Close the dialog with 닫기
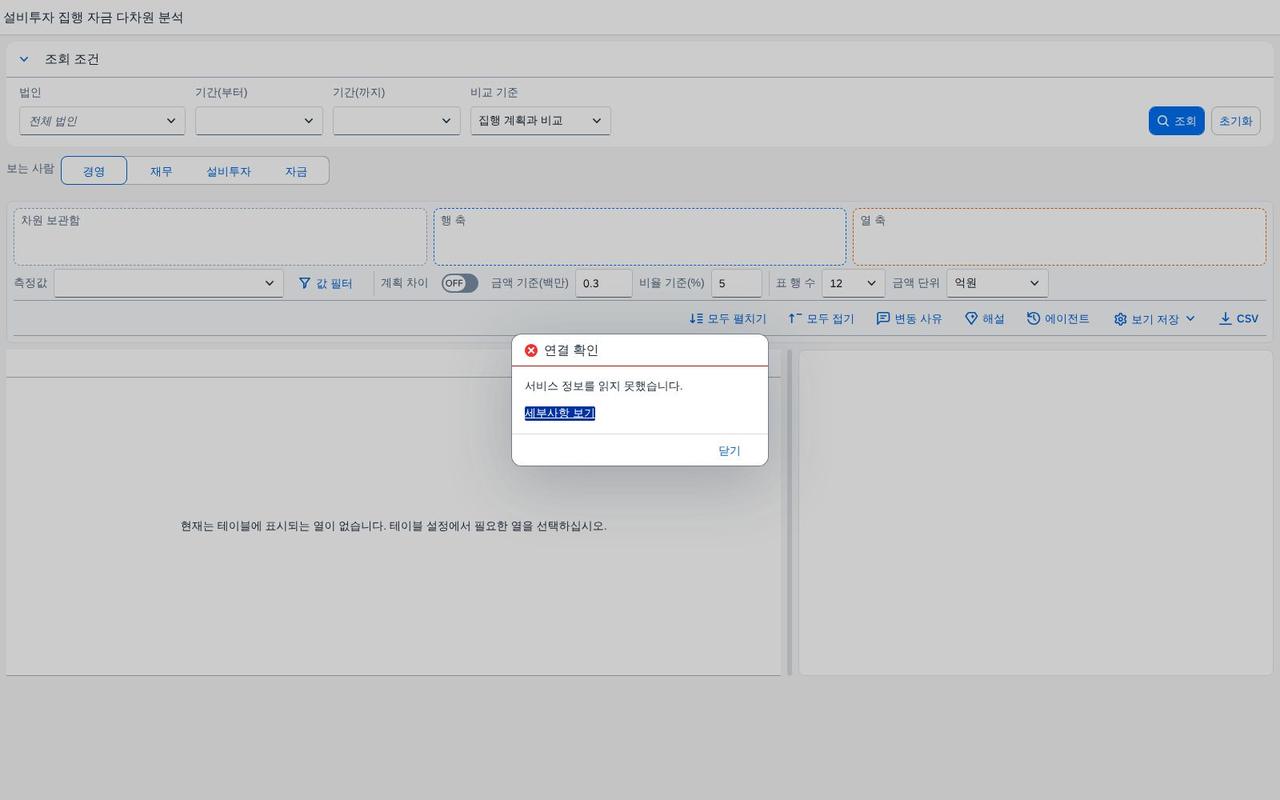Viewport: 1280px width, 800px height. pos(729,451)
